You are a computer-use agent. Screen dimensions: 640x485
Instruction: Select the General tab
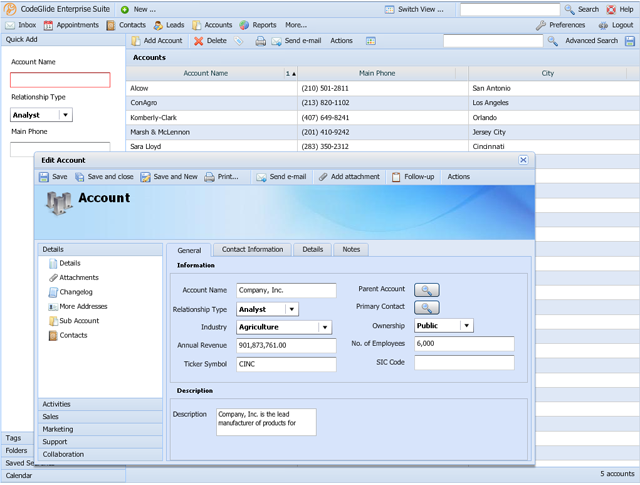(189, 250)
